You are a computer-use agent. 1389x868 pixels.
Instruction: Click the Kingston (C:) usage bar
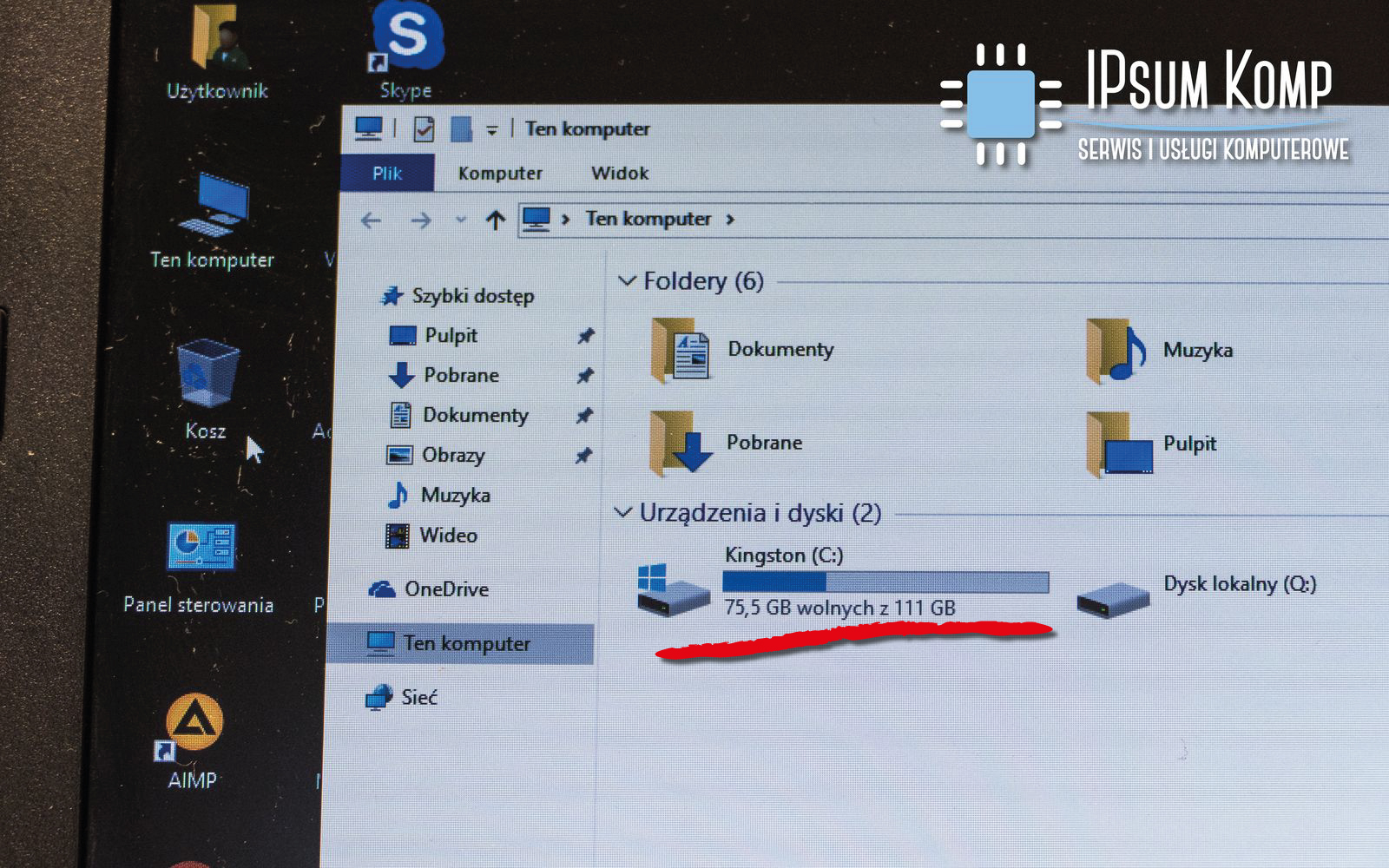(885, 582)
